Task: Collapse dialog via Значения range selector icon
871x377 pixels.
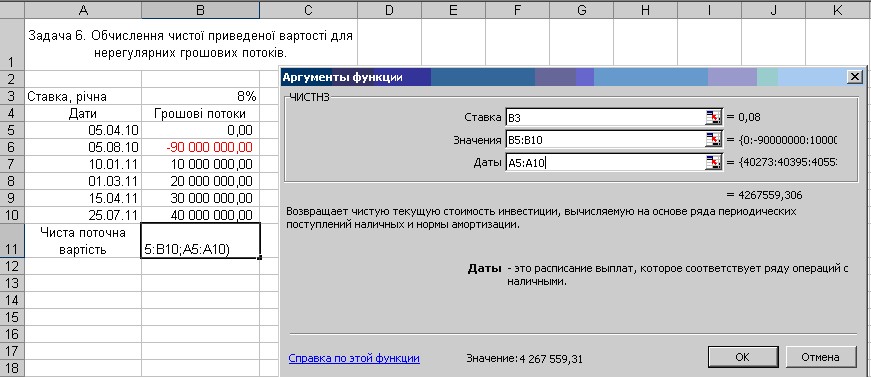Action: click(x=713, y=140)
